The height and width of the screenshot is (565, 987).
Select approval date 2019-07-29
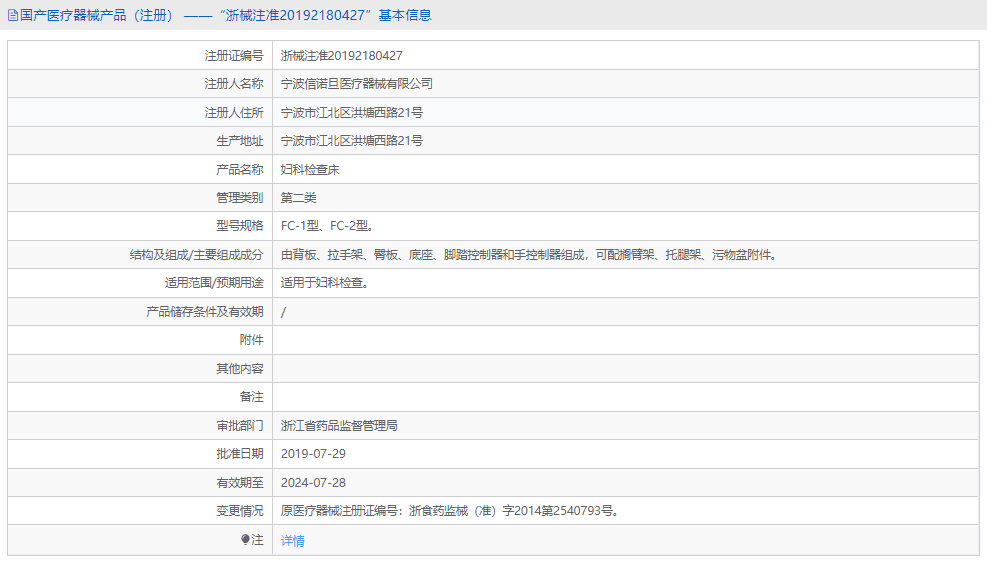point(313,454)
